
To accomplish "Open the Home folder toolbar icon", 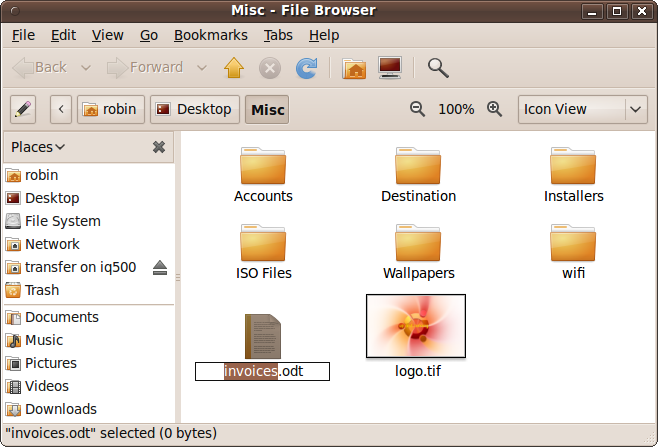I will click(354, 68).
